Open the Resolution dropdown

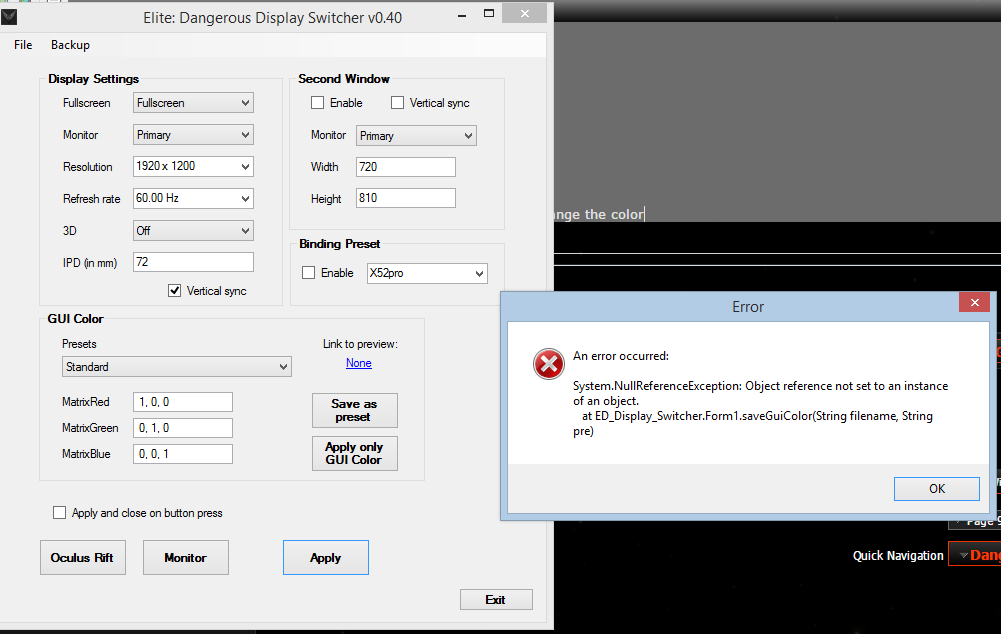193,167
